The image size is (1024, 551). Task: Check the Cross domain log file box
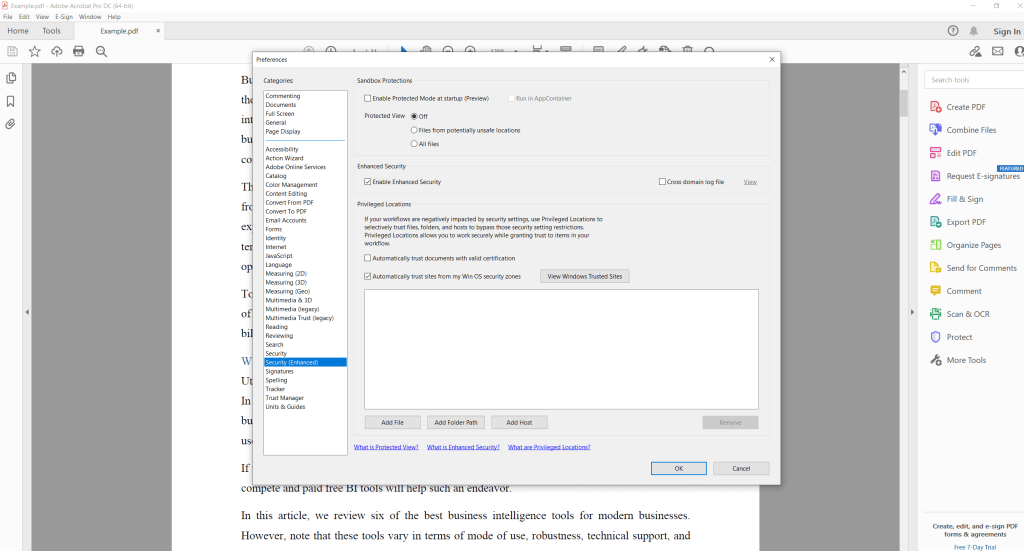coord(662,182)
